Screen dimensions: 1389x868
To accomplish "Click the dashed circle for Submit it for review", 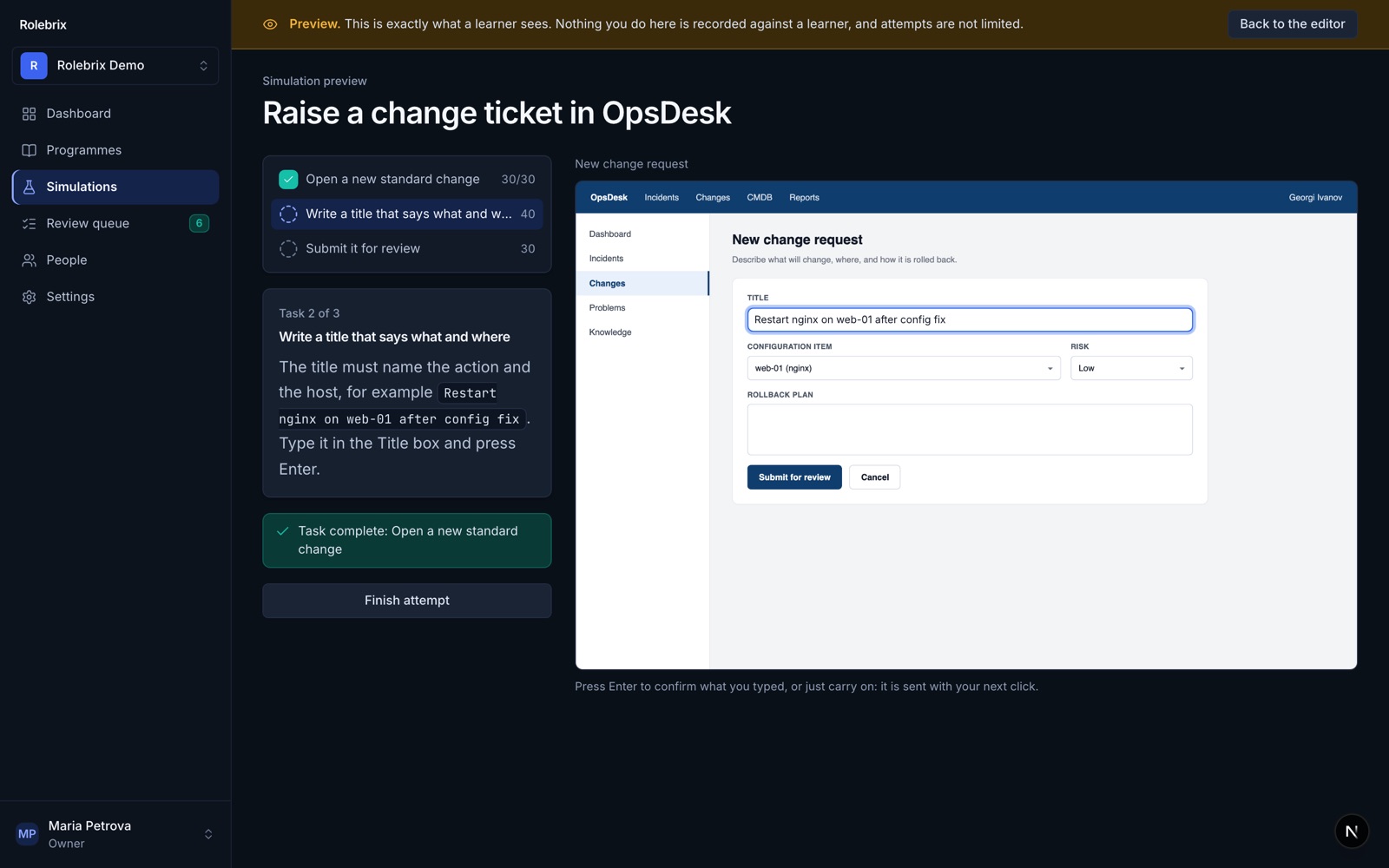I will 288,248.
